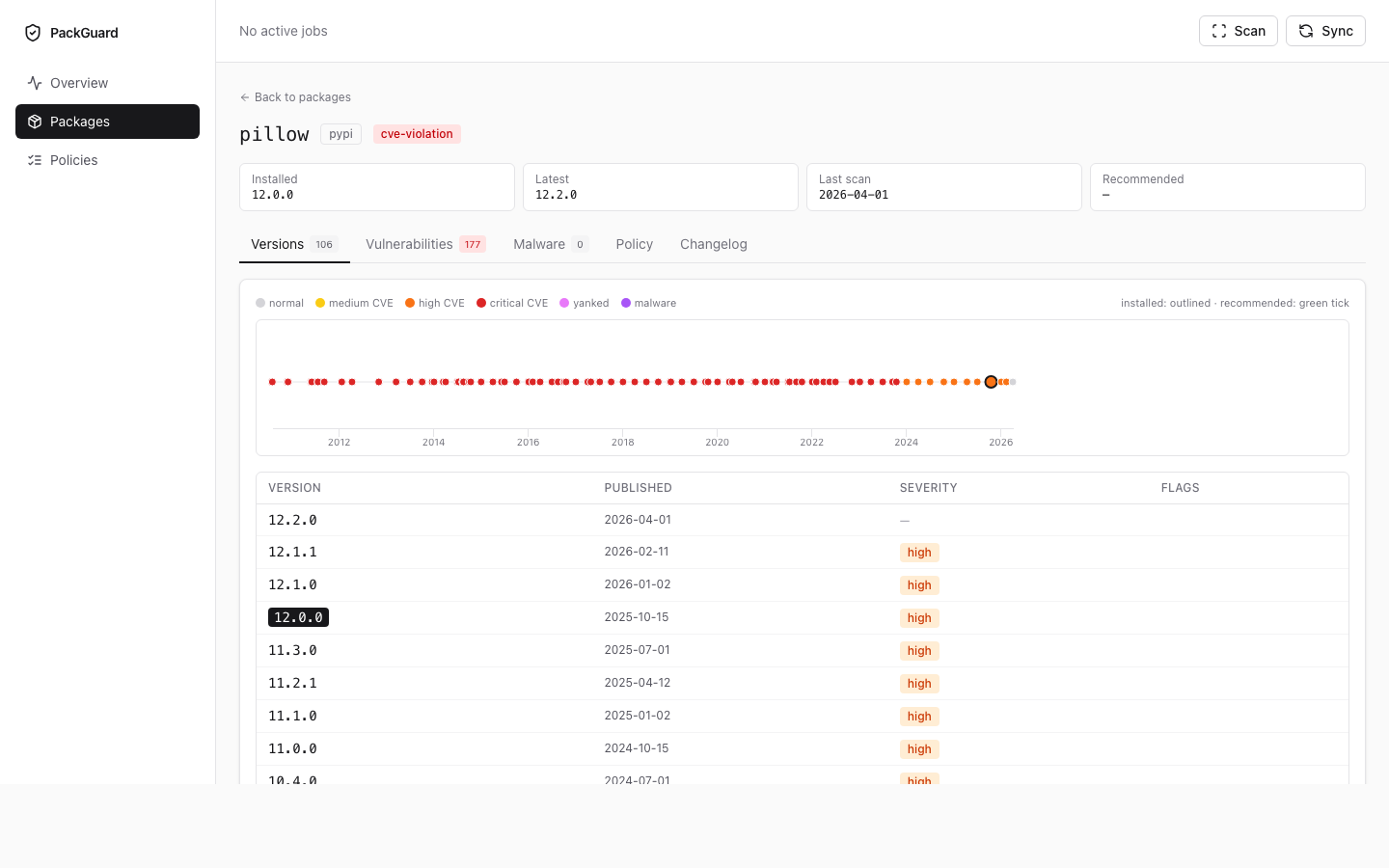Click the Policies checklist icon in sidebar

[35, 160]
